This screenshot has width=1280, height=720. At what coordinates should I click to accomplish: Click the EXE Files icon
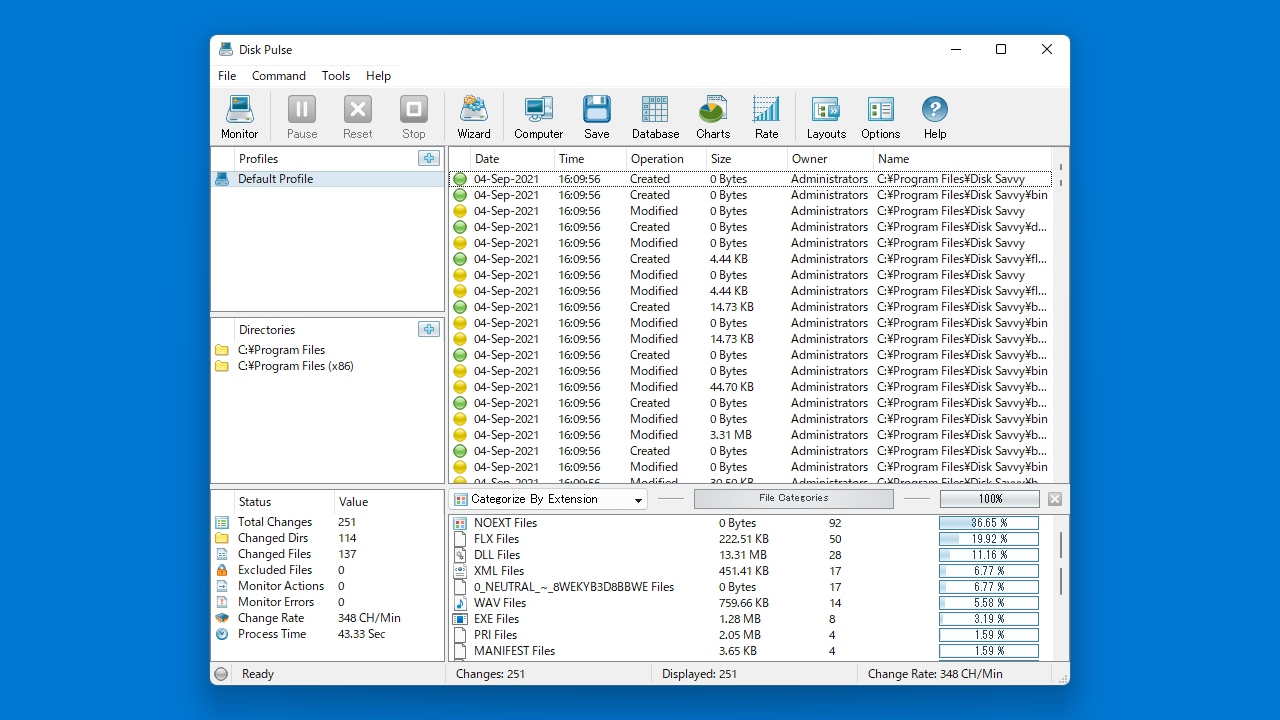pyautogui.click(x=460, y=619)
